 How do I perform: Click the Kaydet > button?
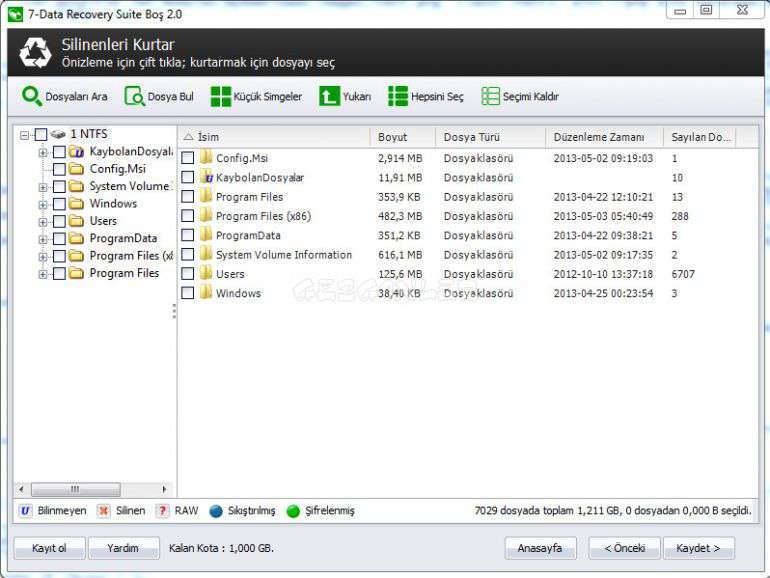(x=698, y=548)
